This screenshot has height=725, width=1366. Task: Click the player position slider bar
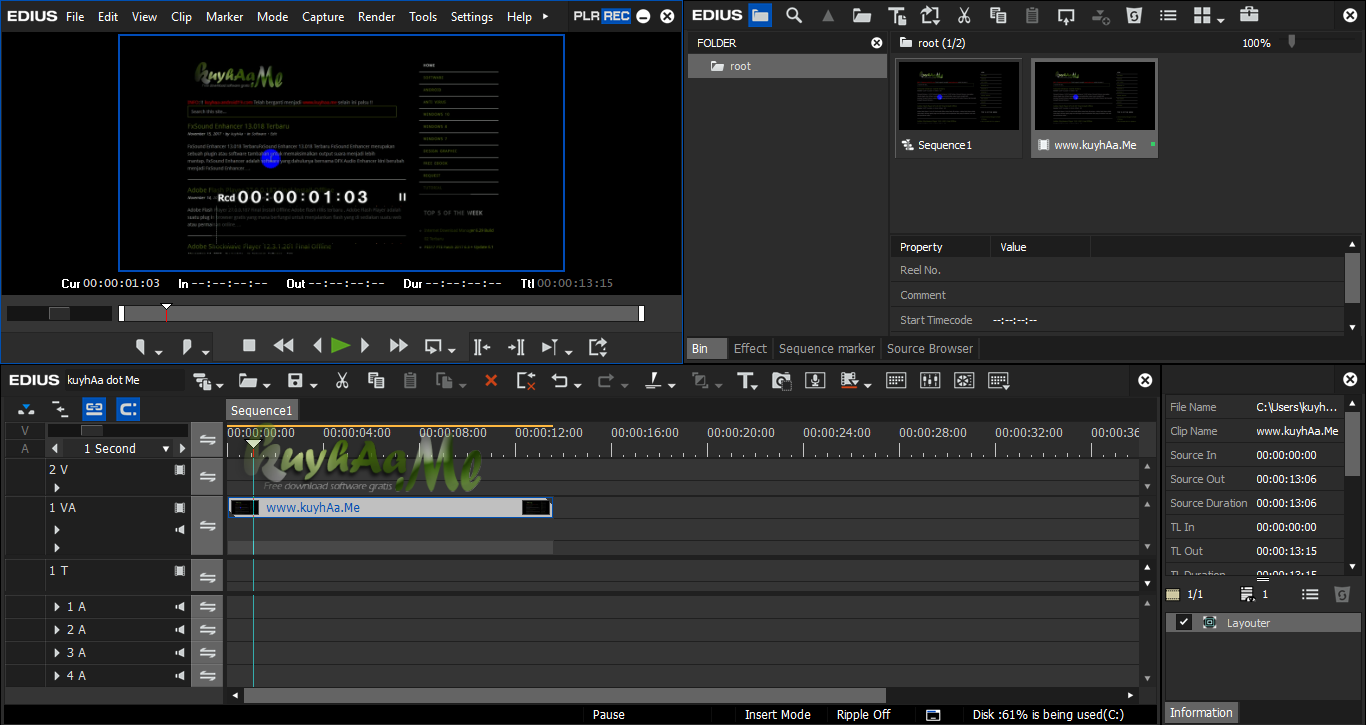coord(380,313)
